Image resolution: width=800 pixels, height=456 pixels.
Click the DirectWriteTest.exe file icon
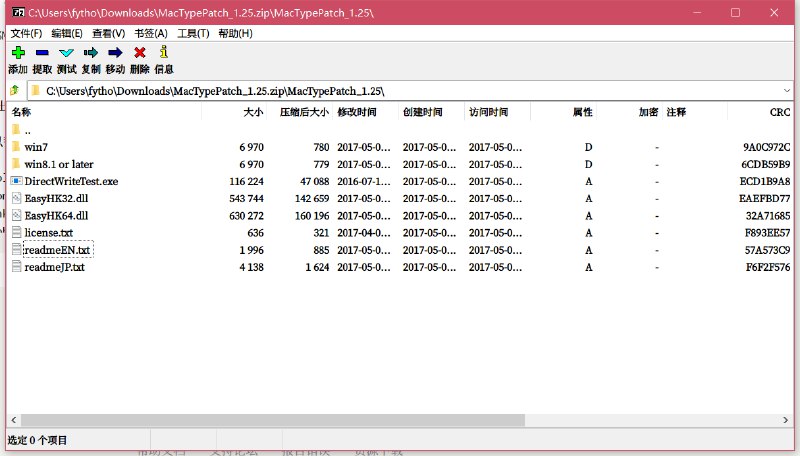16,181
